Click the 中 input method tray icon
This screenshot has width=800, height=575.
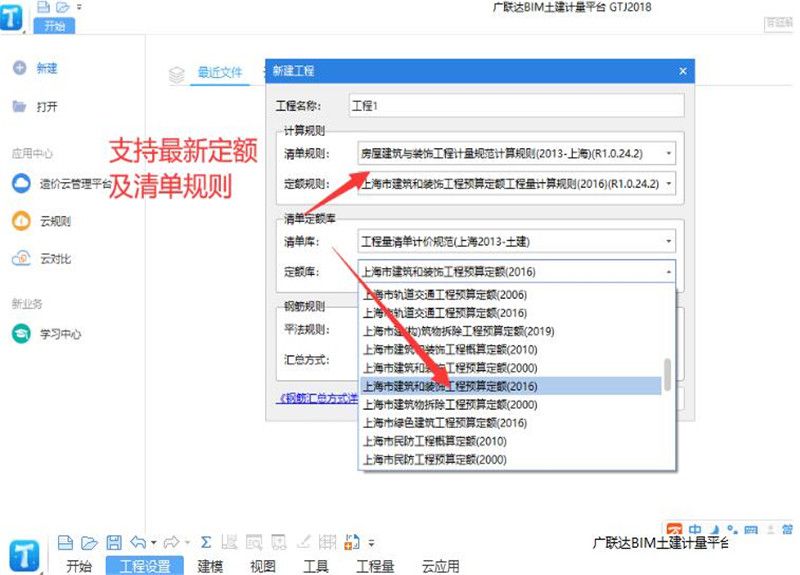coord(695,530)
